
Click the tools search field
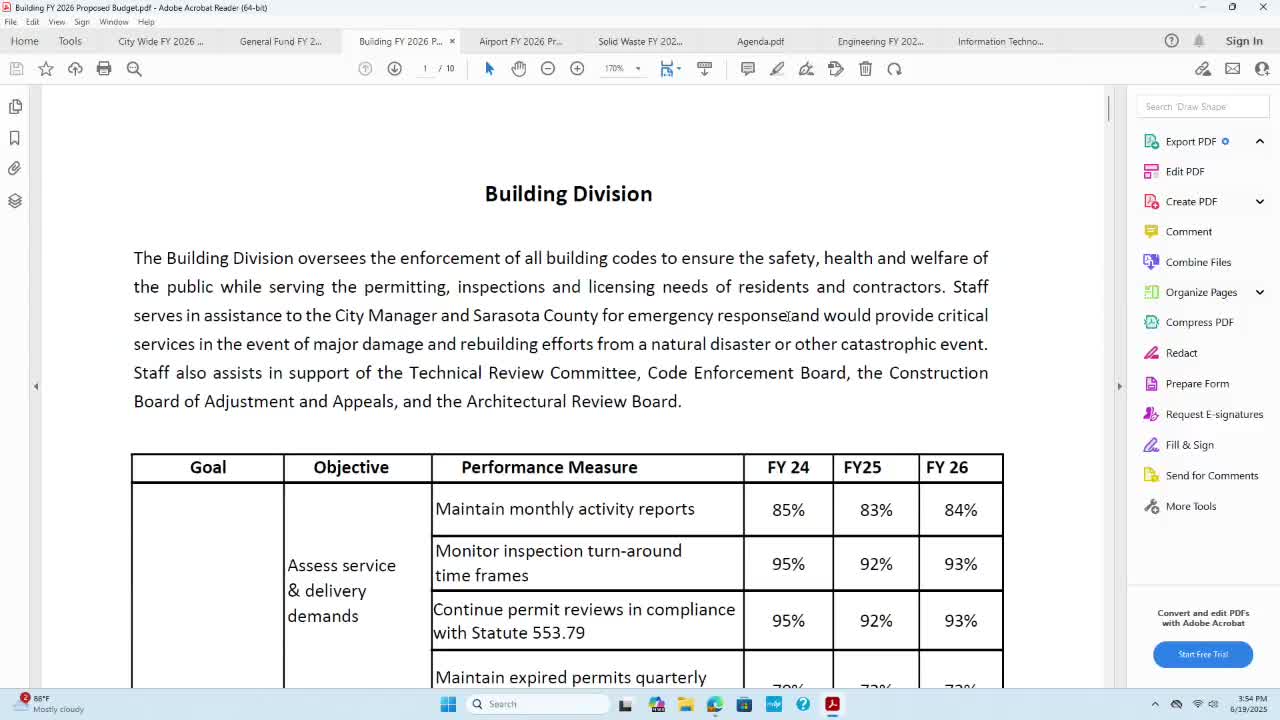coord(1202,107)
